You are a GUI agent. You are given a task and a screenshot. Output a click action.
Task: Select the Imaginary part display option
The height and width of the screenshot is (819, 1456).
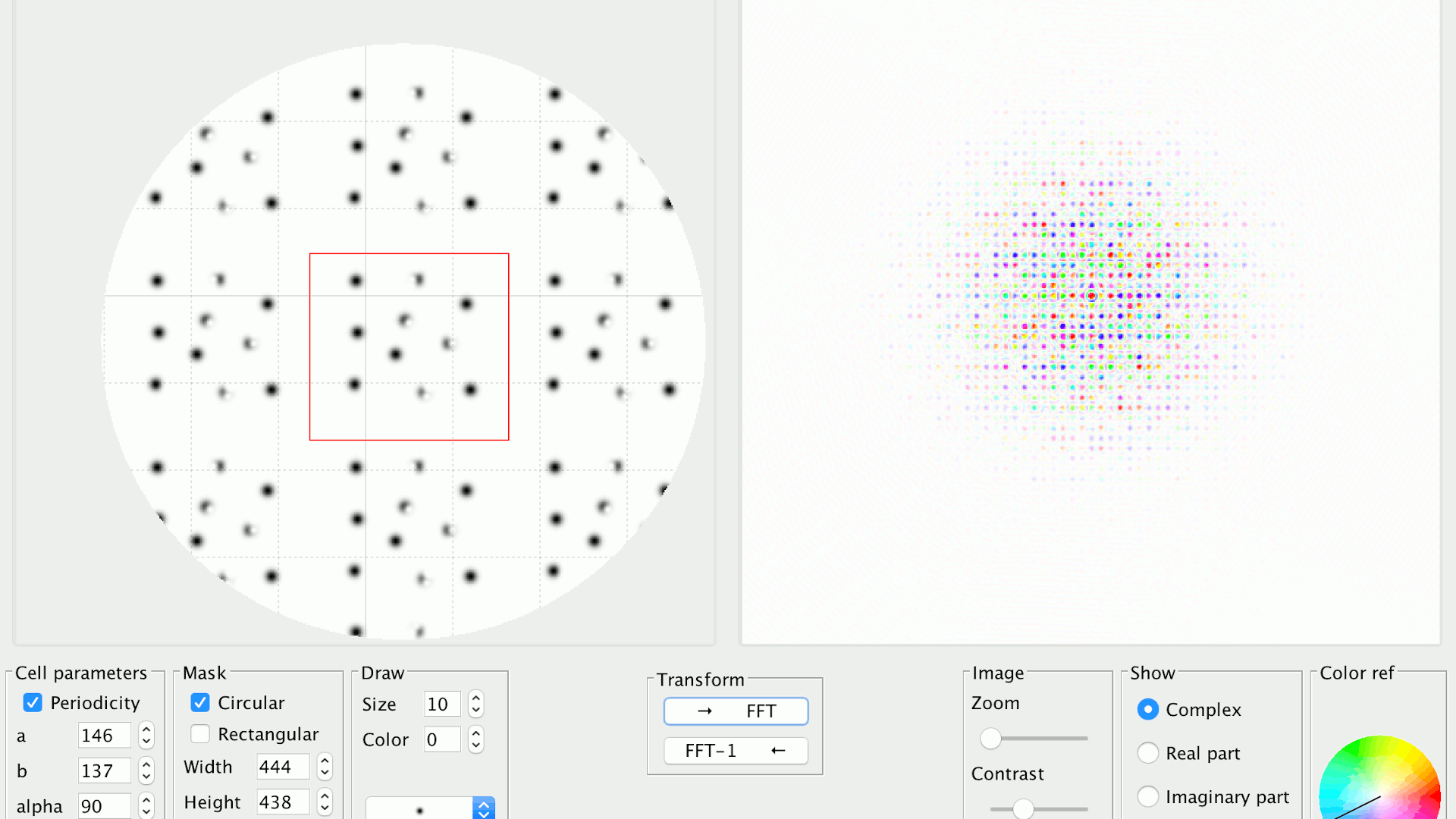coord(1148,796)
